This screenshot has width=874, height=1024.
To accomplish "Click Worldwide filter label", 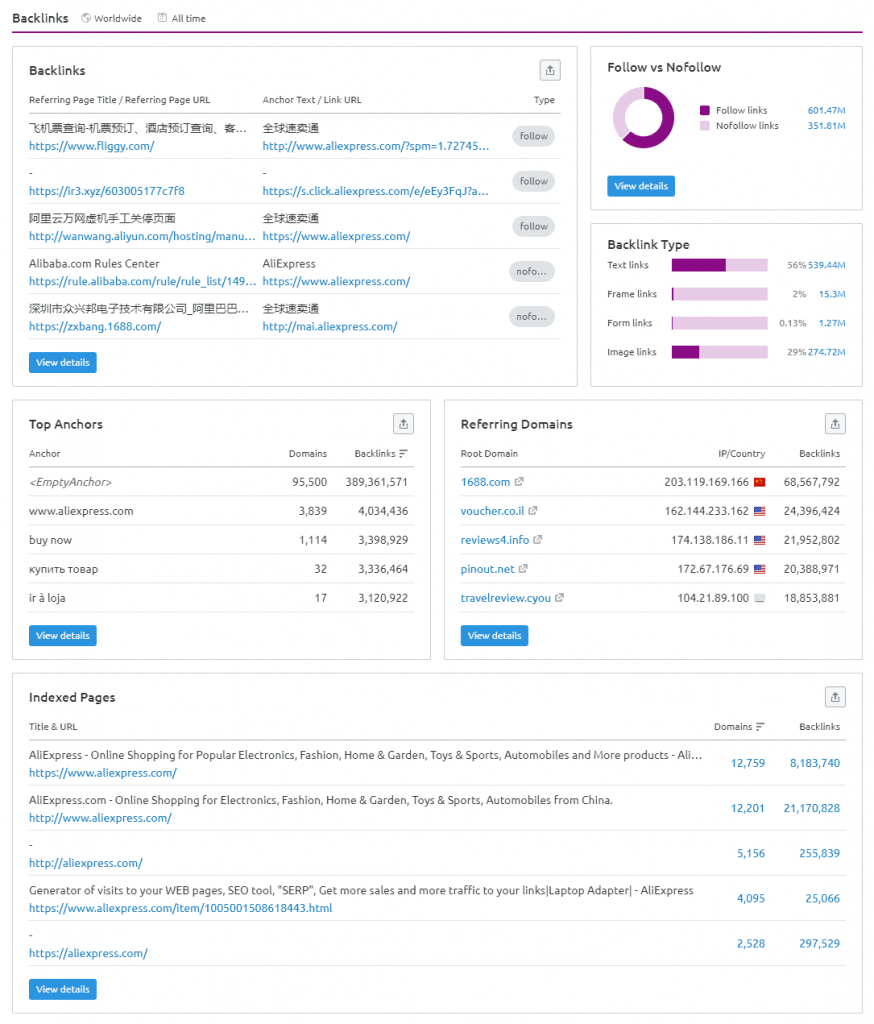I will tap(118, 18).
